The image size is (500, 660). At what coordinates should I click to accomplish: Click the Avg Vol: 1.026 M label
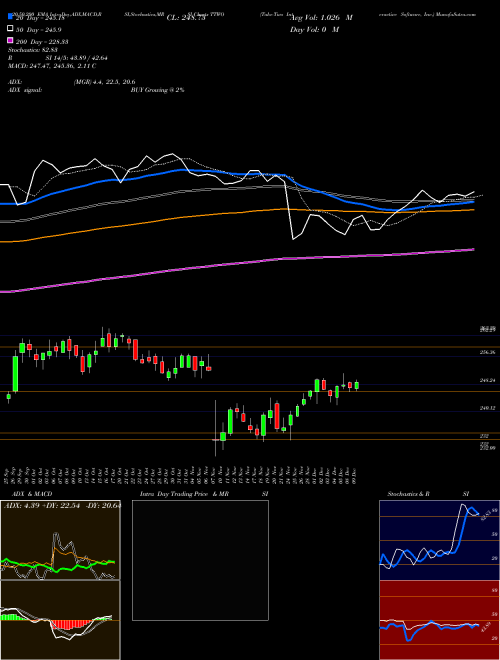pyautogui.click(x=322, y=18)
